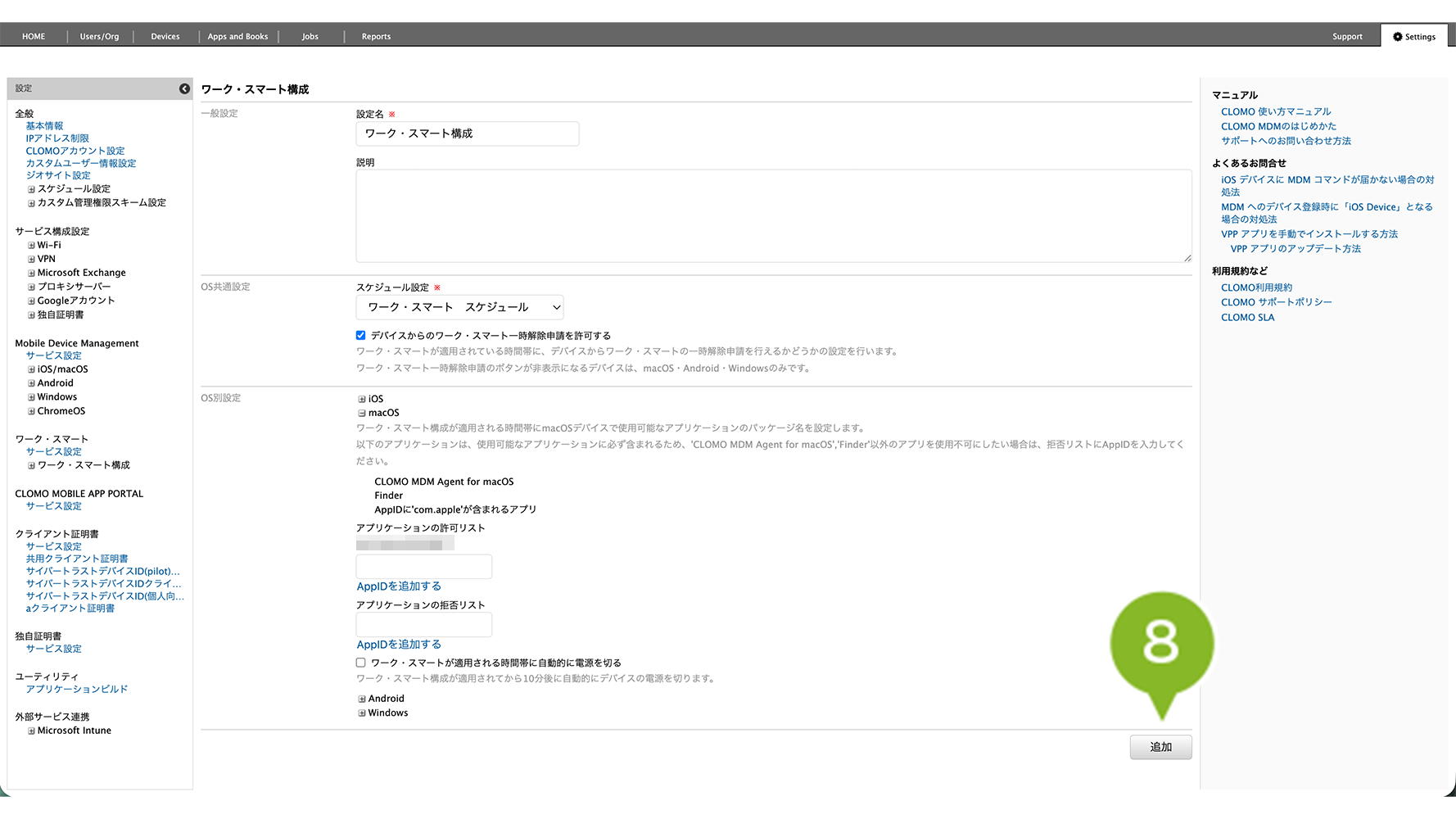The image size is (1456, 819).
Task: Click AppIDを追加する under the deny list
Action: 399,645
